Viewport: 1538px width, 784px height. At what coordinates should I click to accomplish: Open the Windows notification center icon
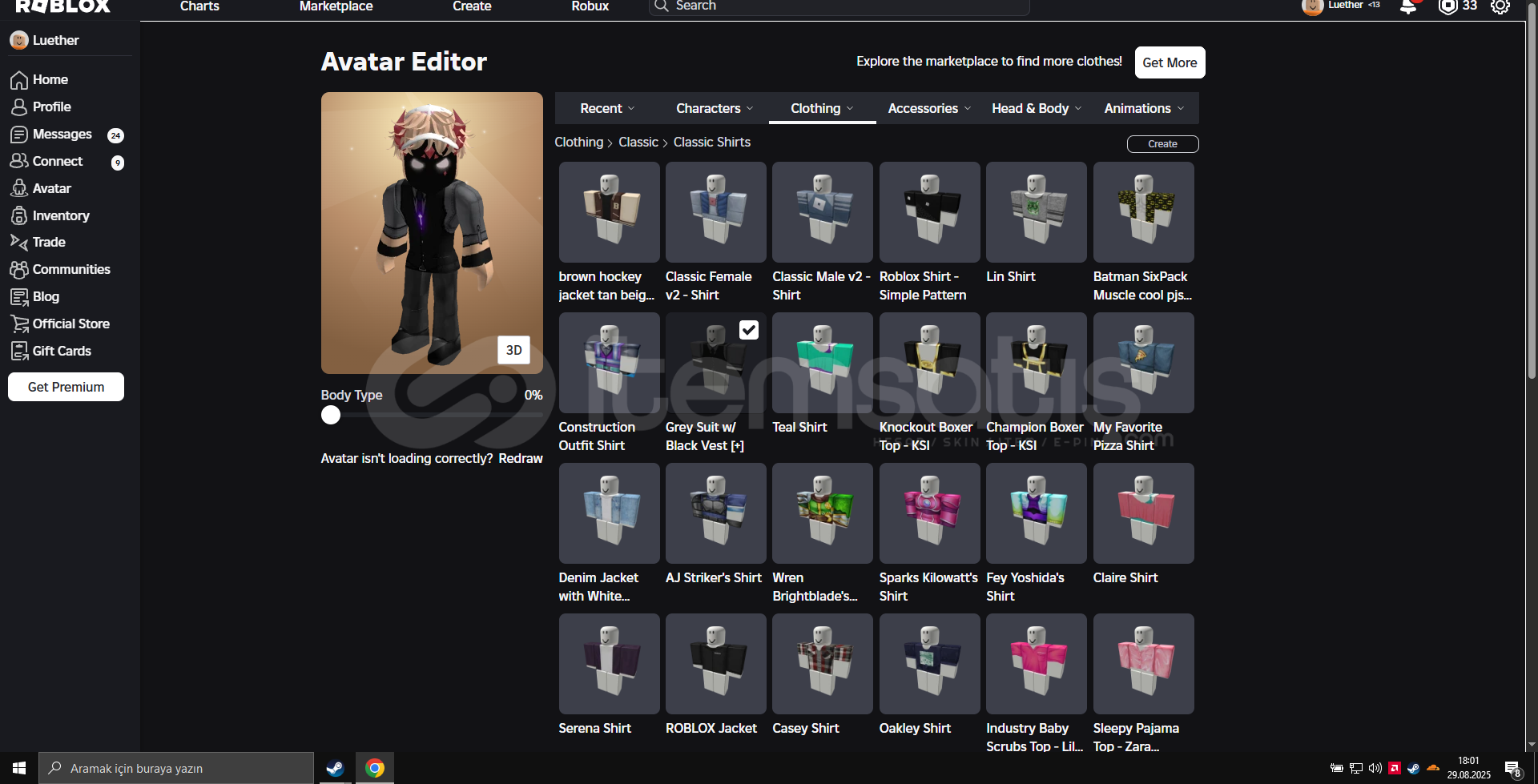1512,769
